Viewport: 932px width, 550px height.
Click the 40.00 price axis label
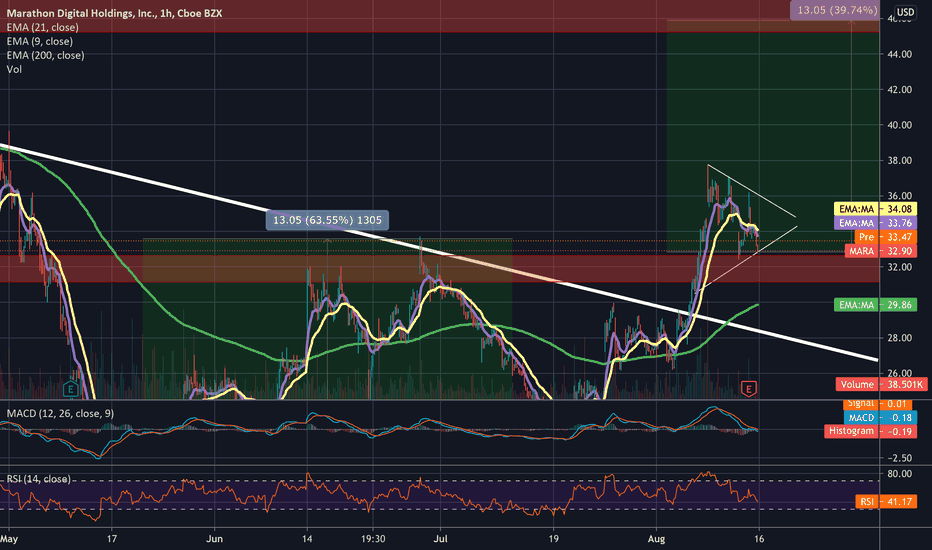899,125
